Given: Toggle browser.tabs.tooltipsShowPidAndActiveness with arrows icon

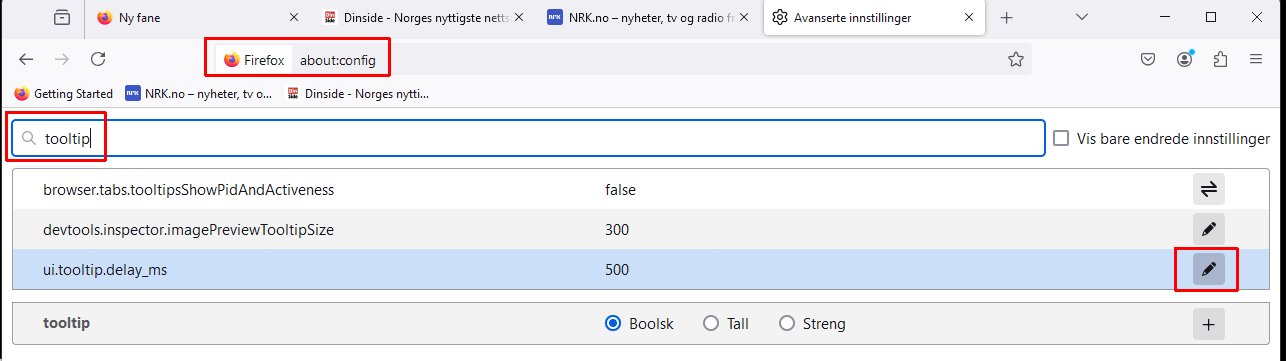Looking at the screenshot, I should tap(1208, 189).
